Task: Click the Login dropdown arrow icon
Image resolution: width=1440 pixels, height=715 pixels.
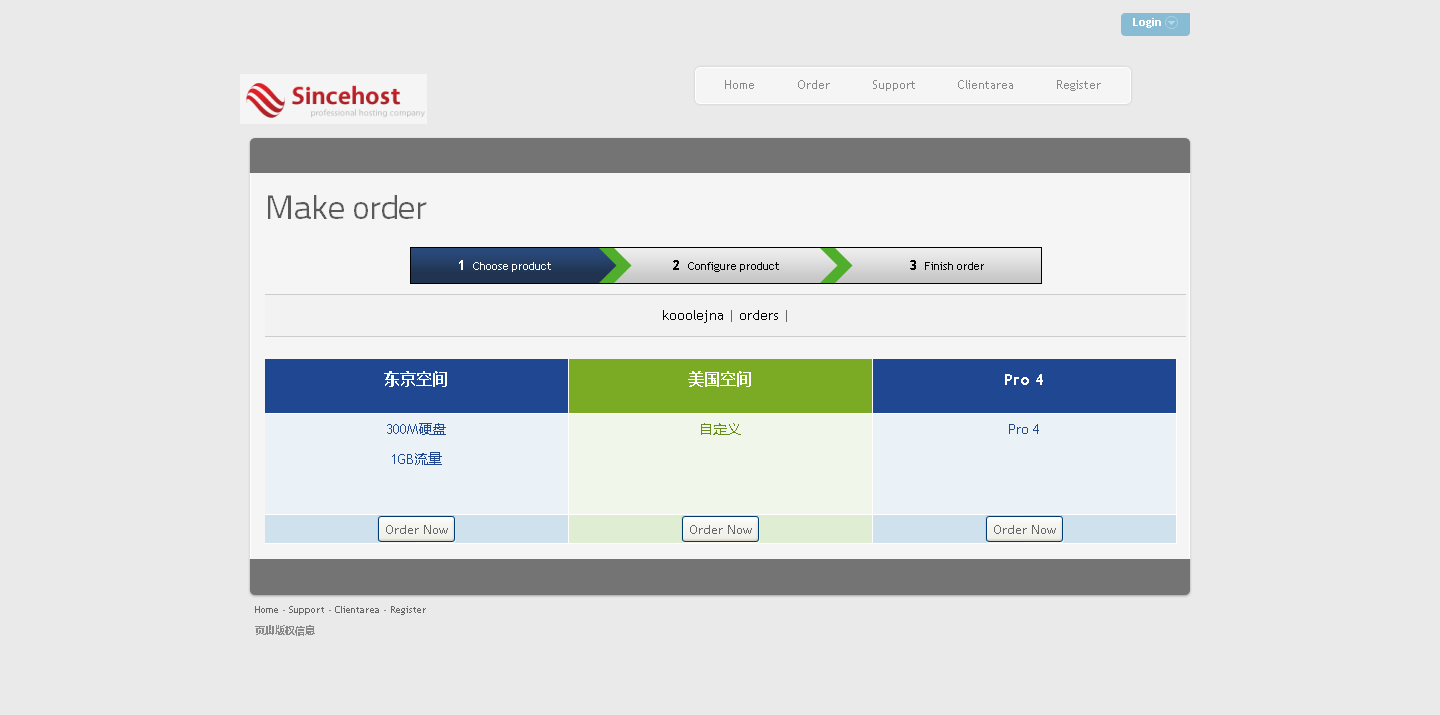Action: point(1172,23)
